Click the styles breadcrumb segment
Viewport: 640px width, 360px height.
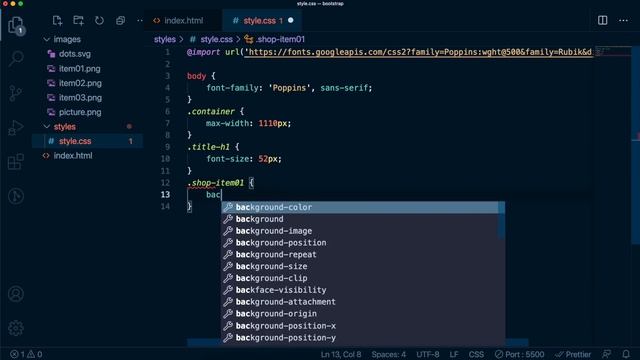point(164,39)
